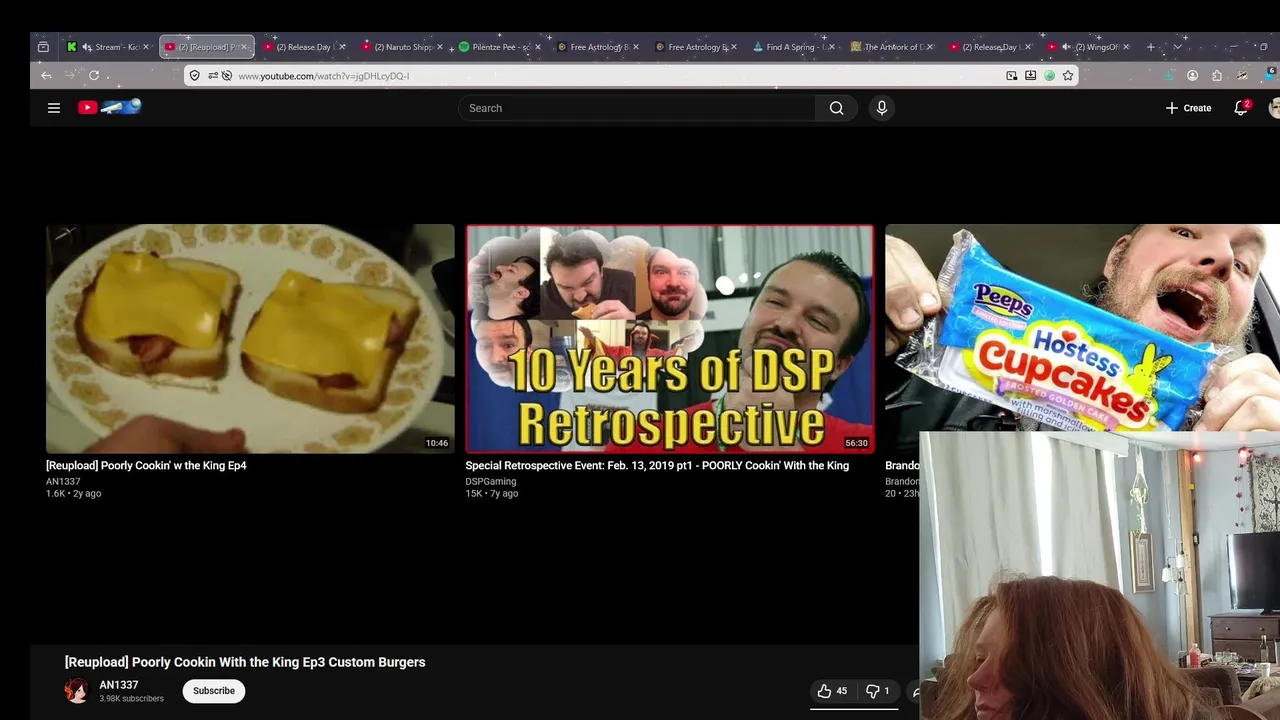This screenshot has width=1280, height=720.
Task: Dislike the video with thumbs down
Action: (877, 691)
